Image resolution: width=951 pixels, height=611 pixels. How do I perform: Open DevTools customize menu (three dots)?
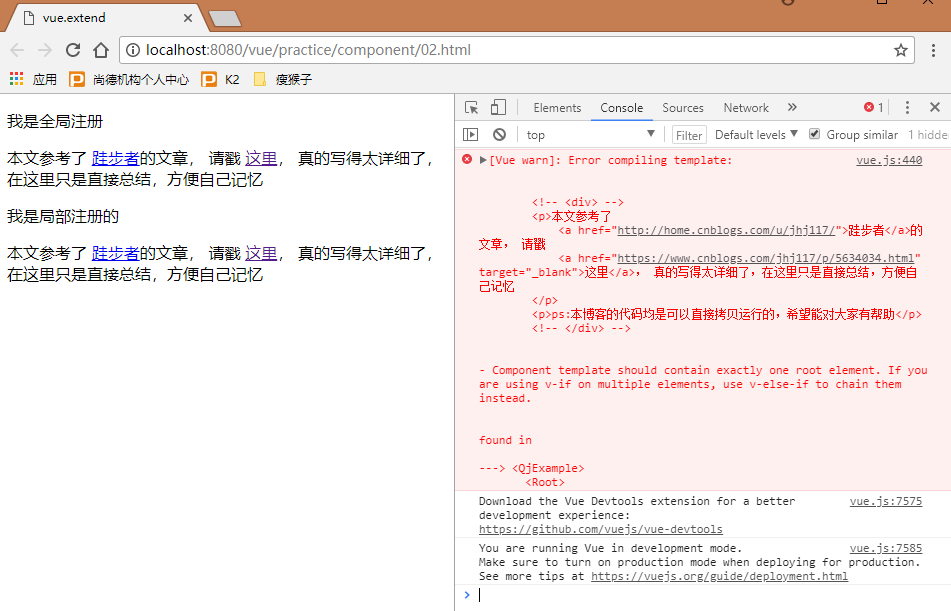click(x=907, y=108)
